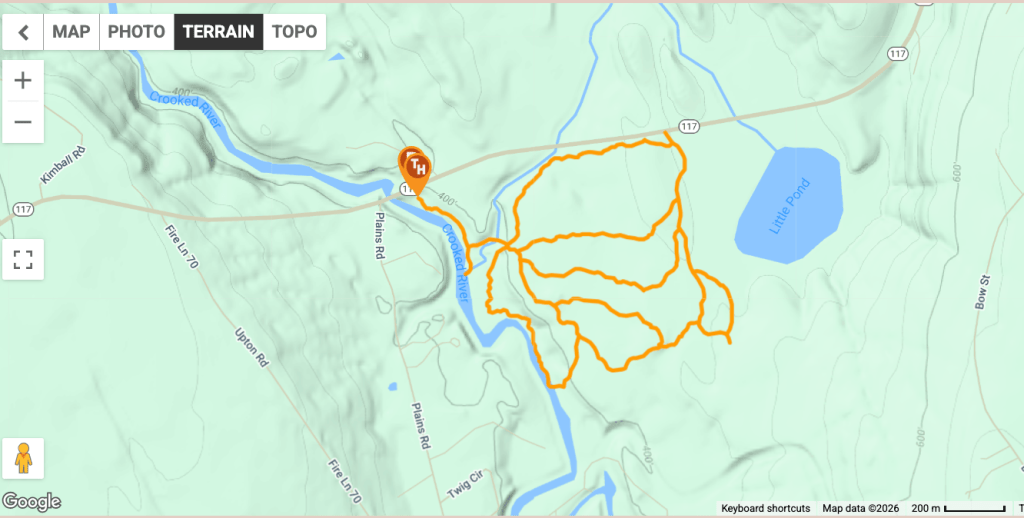
Task: Toggle fullscreen map view
Action: tap(23, 259)
